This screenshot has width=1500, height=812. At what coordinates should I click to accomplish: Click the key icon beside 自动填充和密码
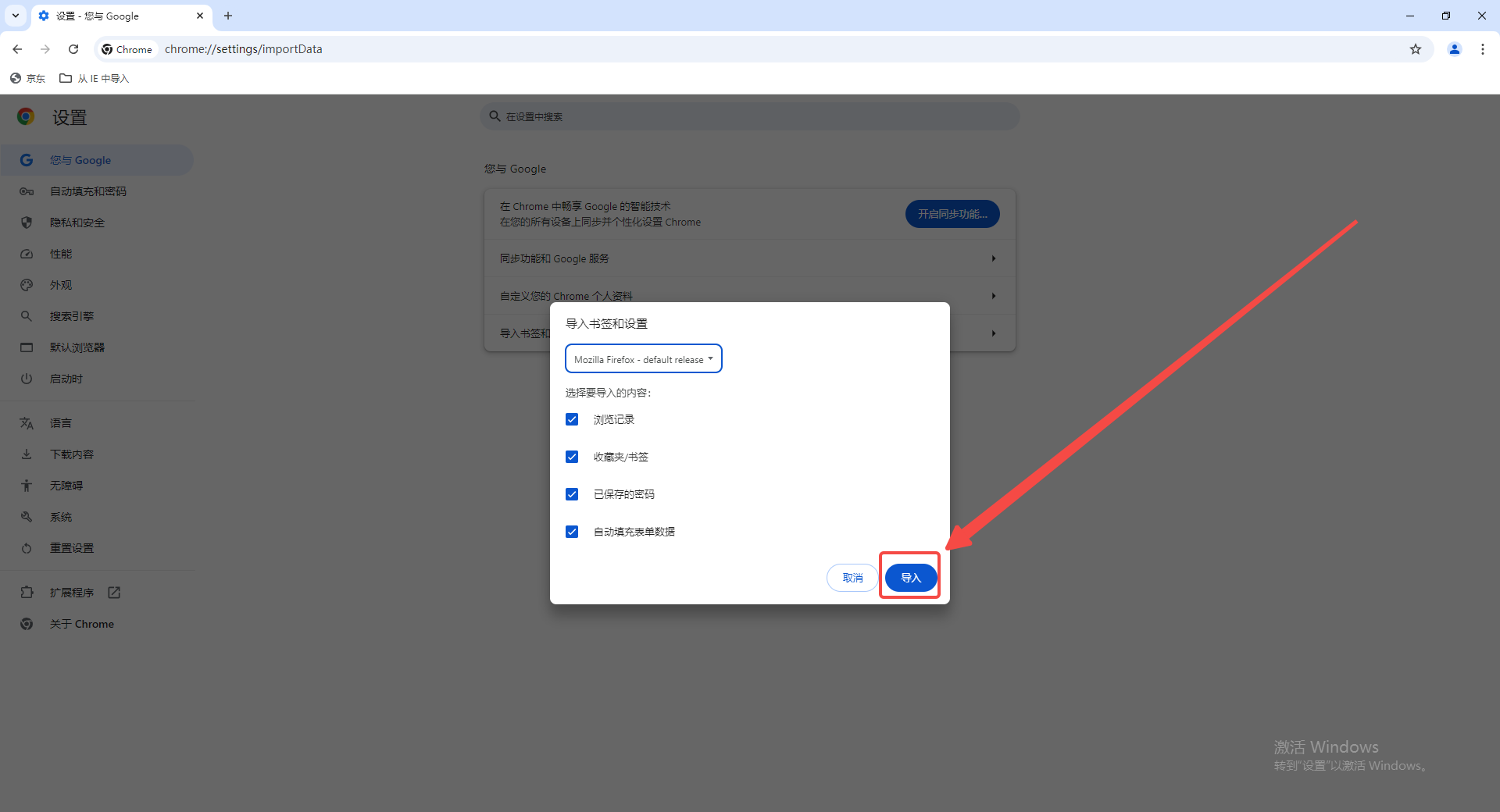click(27, 191)
